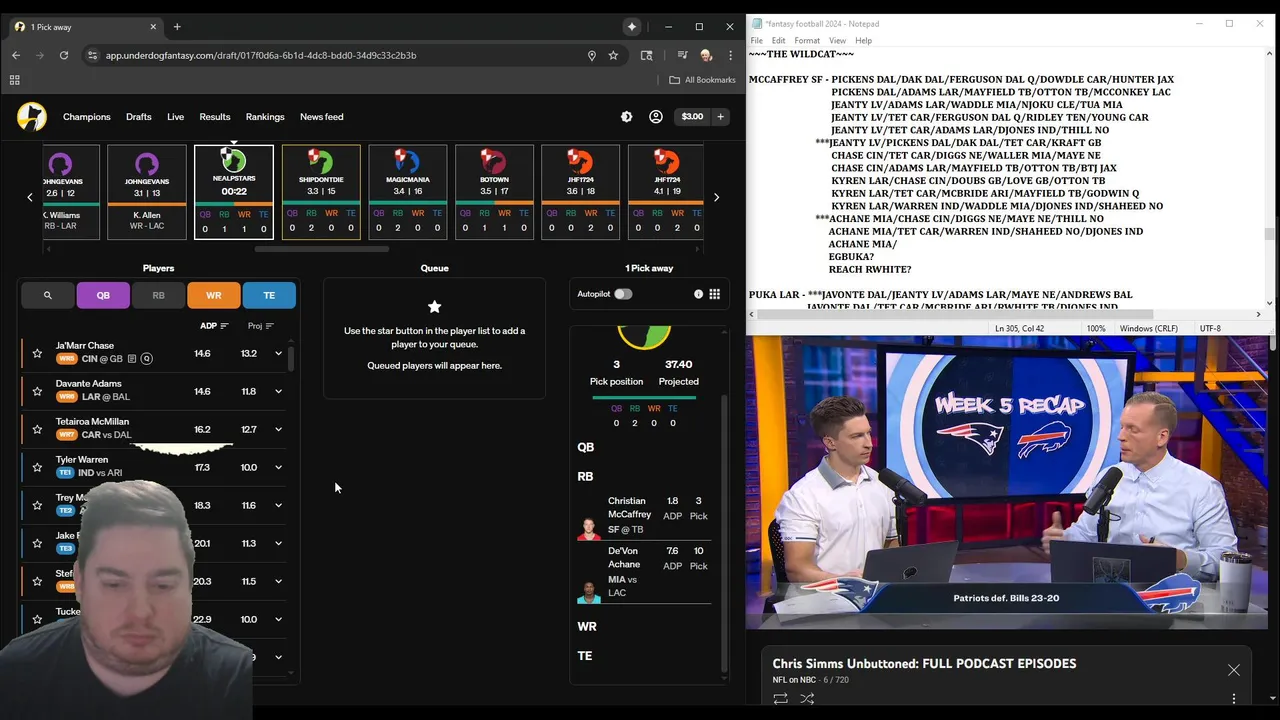Expand the 20.1 ADP player row chevron

click(278, 543)
